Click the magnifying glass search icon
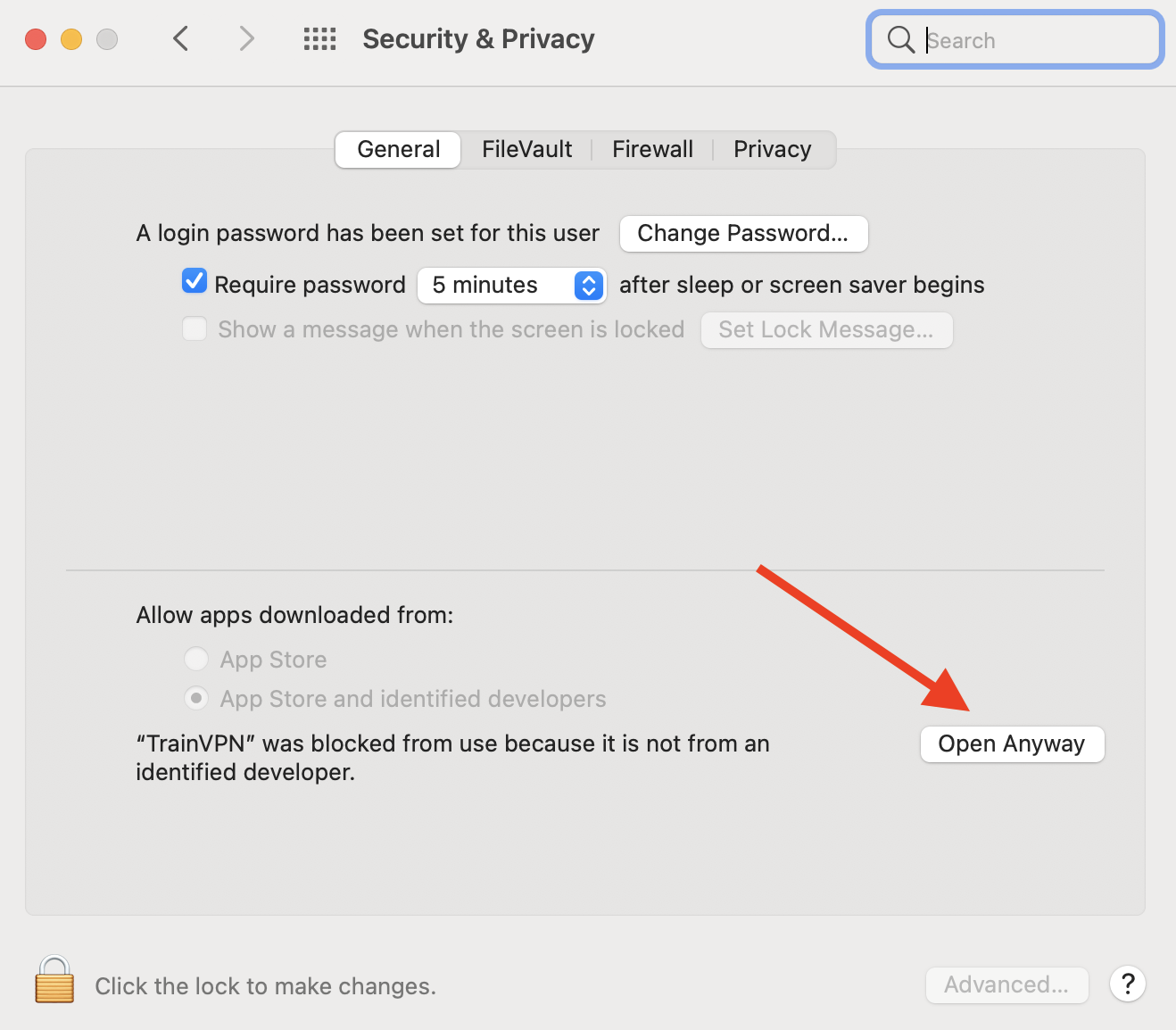This screenshot has width=1176, height=1030. (x=901, y=39)
